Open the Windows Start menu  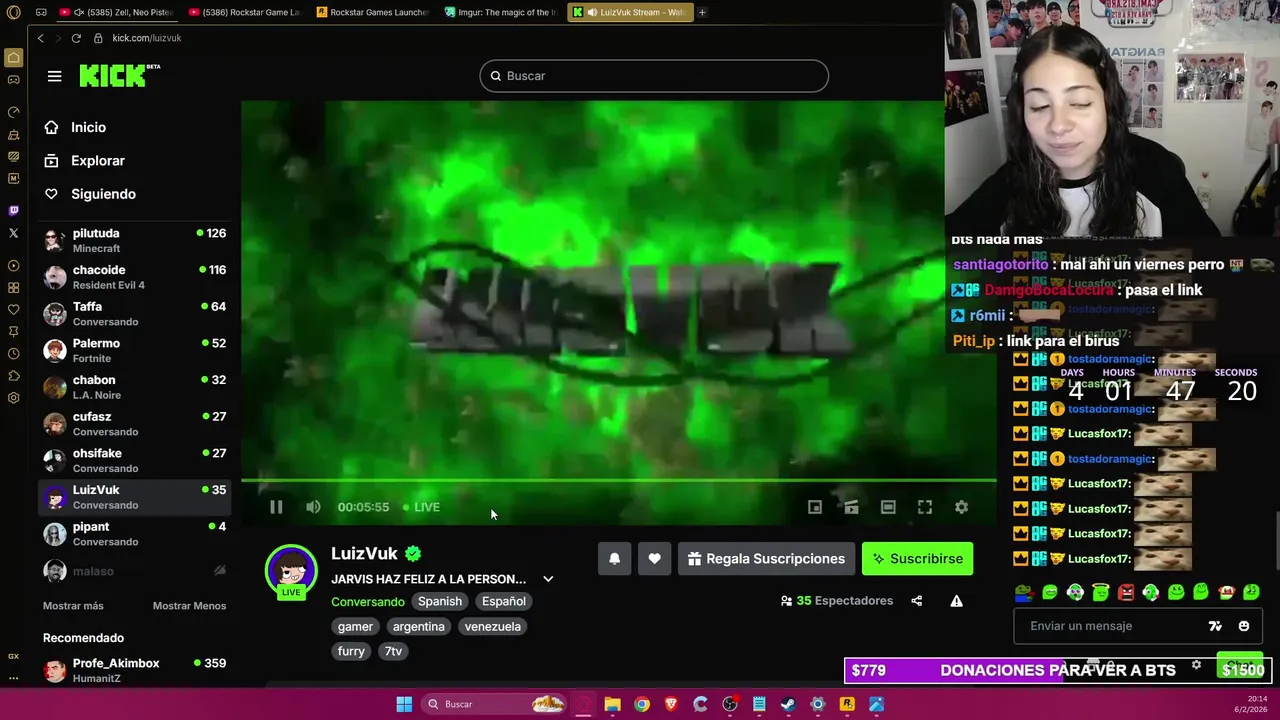(404, 704)
